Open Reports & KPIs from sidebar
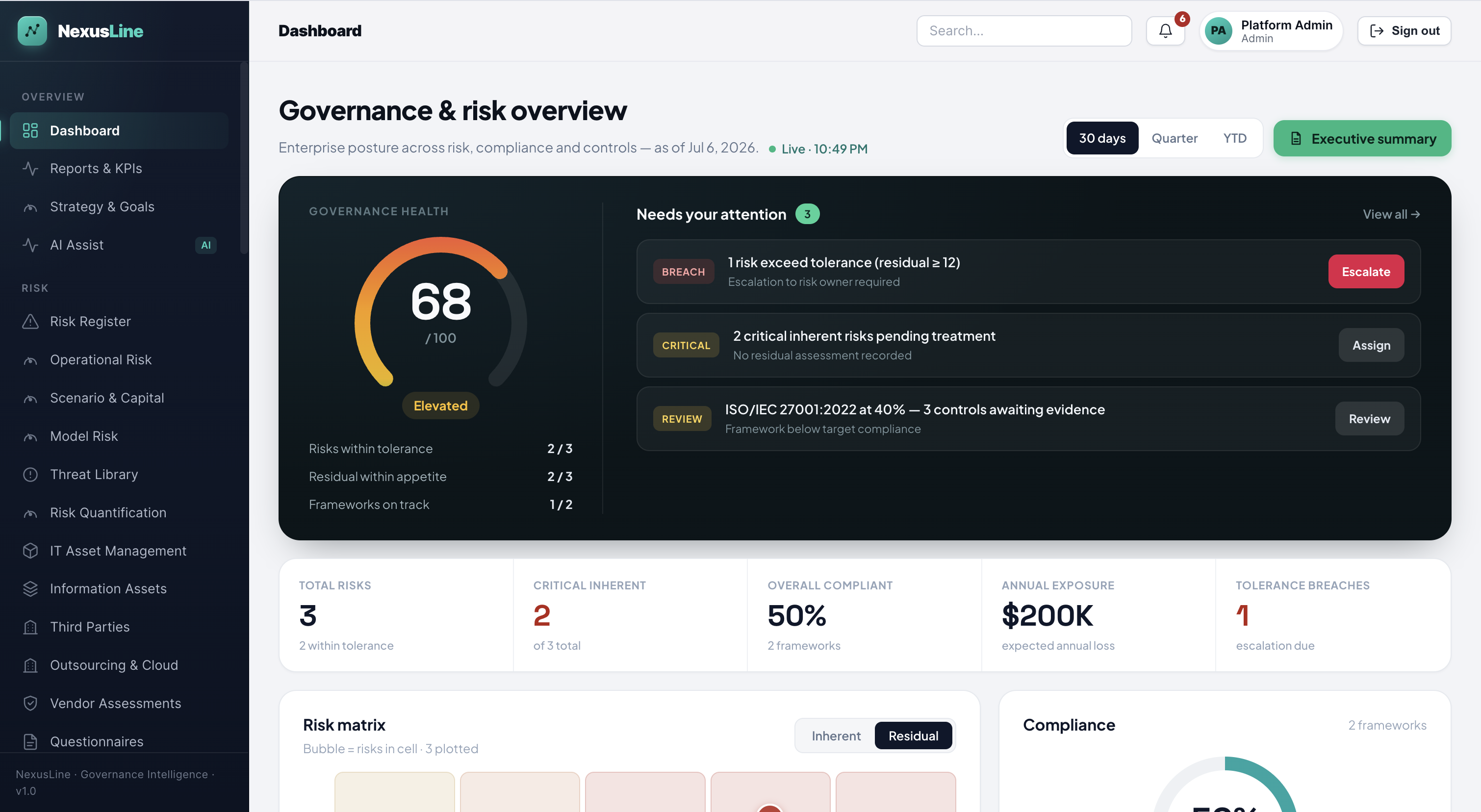Screen dimensions: 1481x812 119,168
